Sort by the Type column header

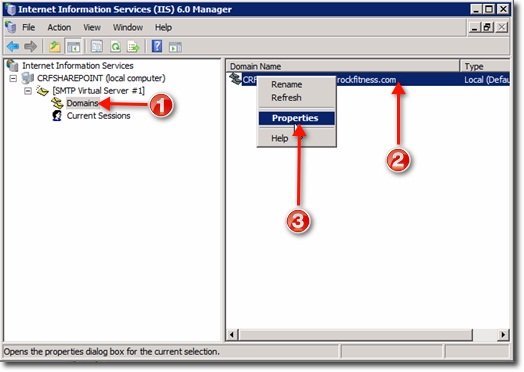tap(485, 66)
